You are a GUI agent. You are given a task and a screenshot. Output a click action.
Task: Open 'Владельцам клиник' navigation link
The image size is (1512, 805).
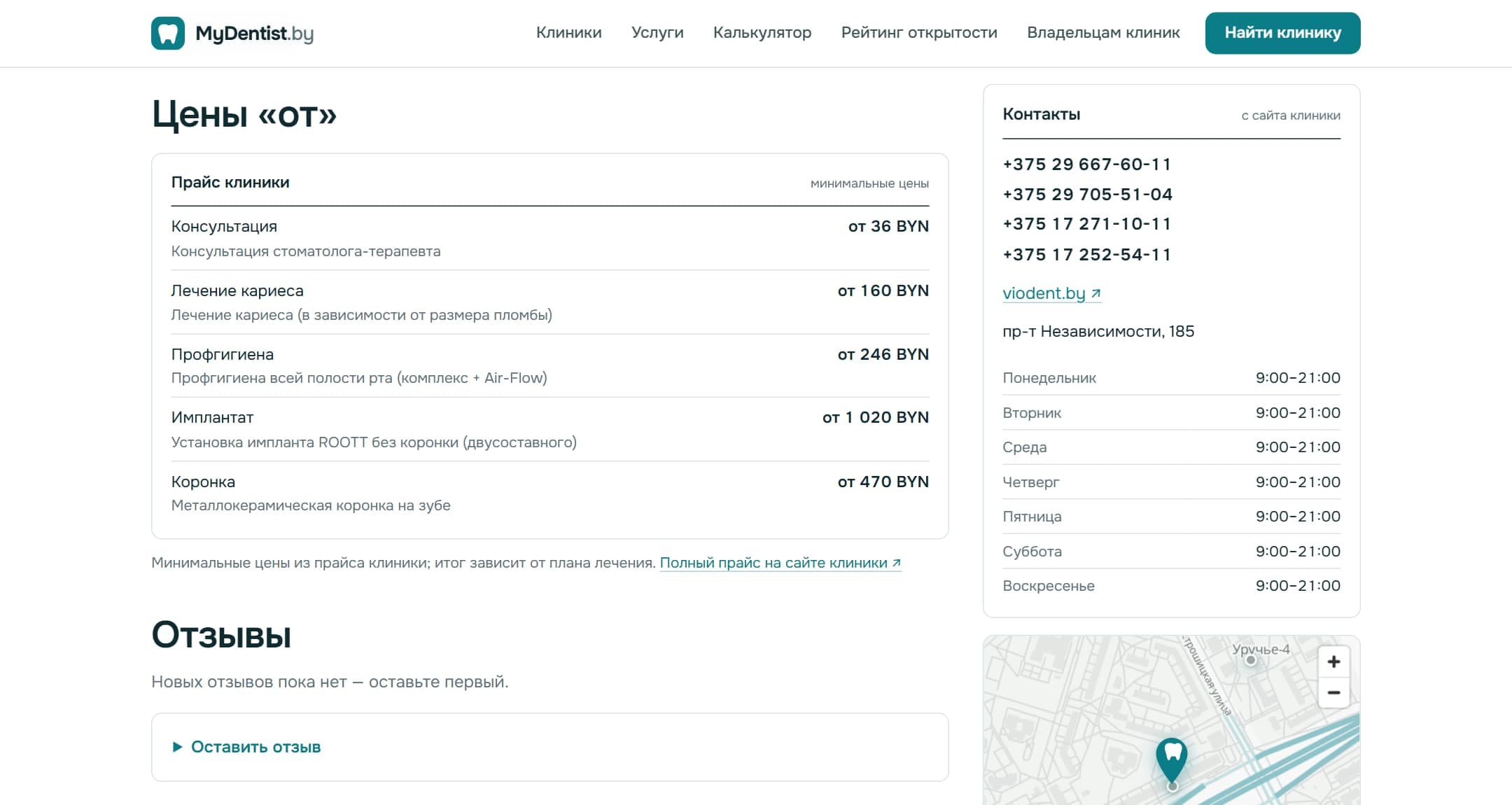(1103, 33)
